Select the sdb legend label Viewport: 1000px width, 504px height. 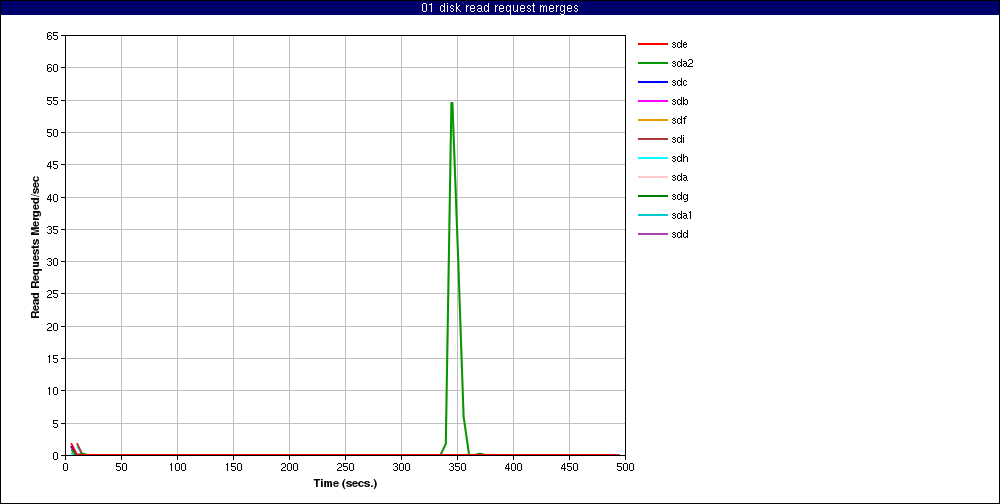679,101
